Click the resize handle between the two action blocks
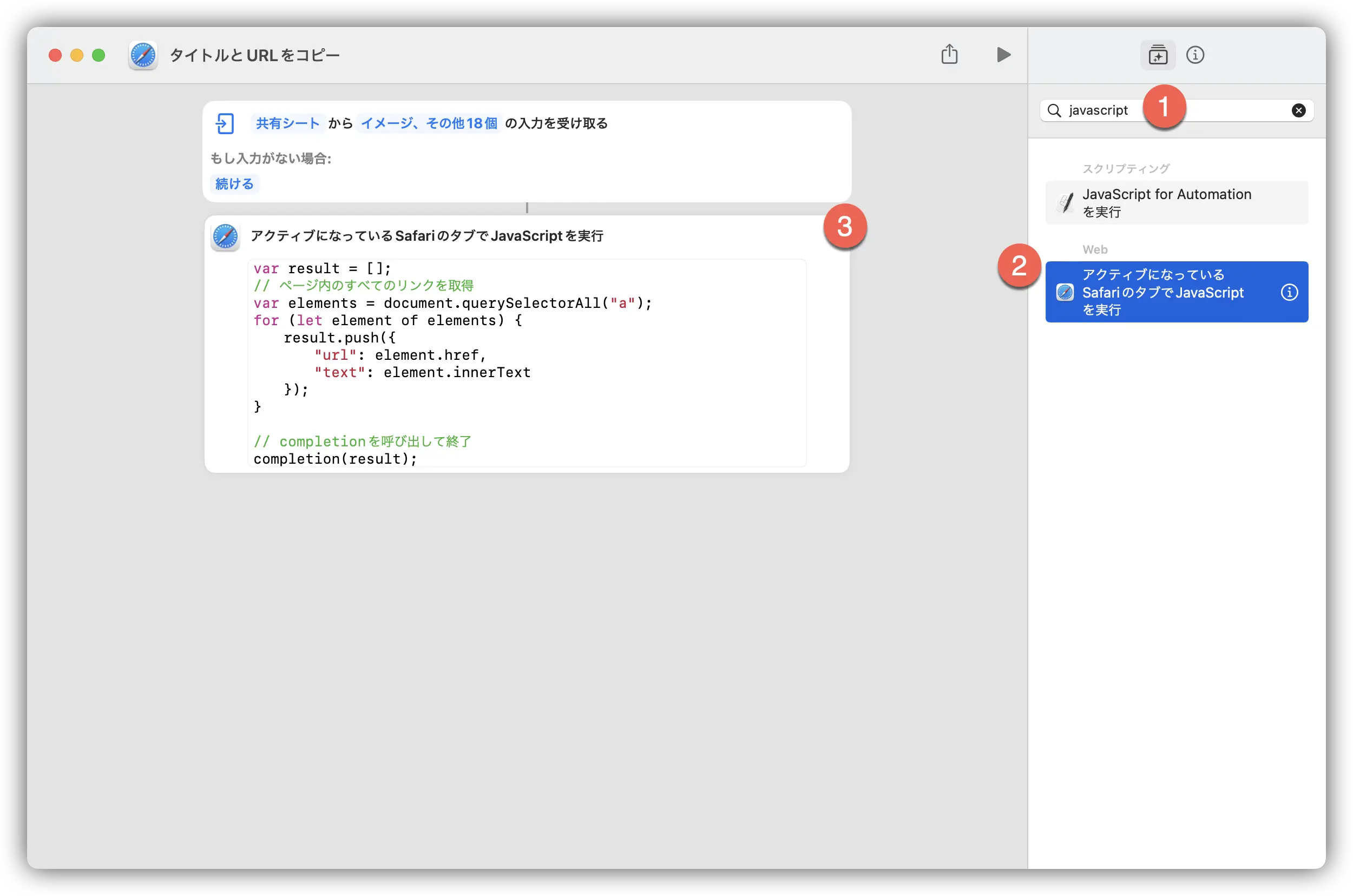Screen dimensions: 1353x896 click(x=527, y=208)
